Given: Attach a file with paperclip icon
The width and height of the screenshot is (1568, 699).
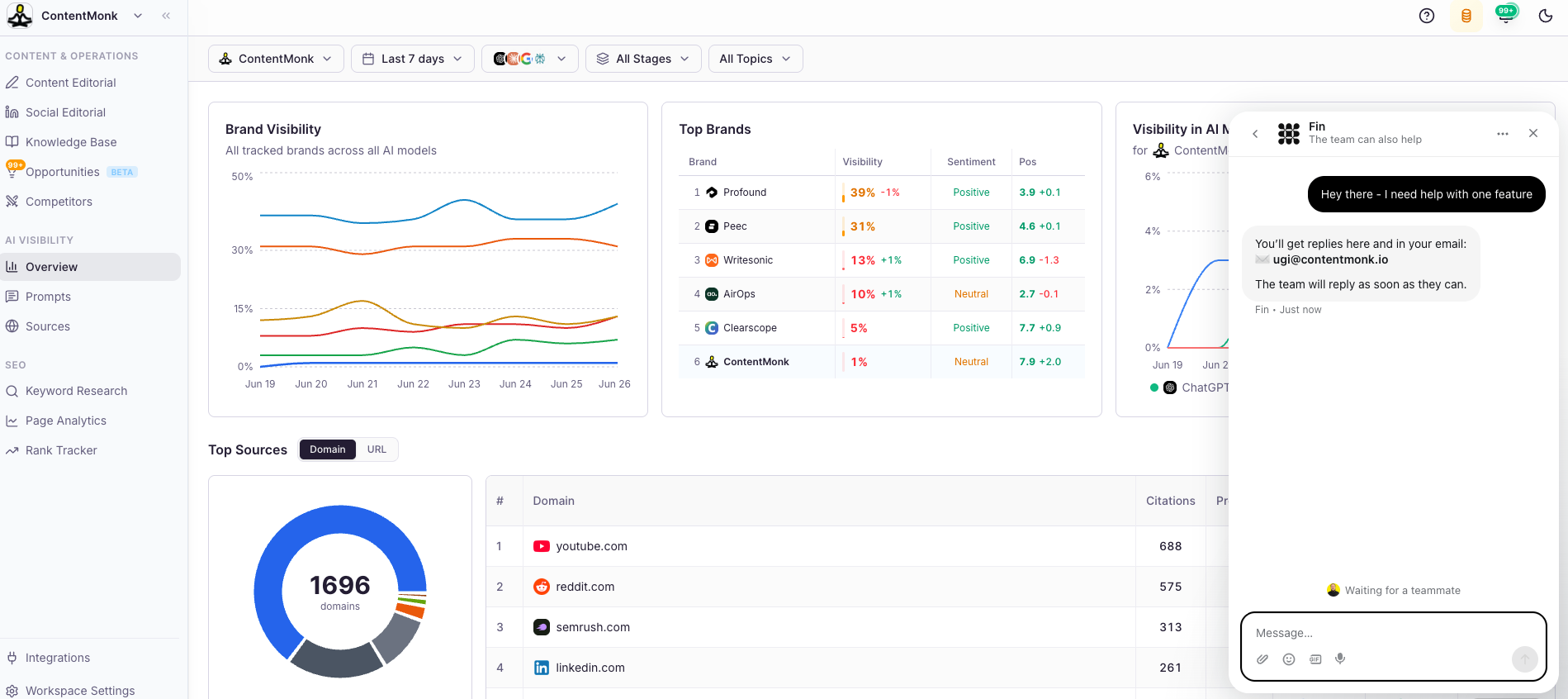Looking at the screenshot, I should click(x=1262, y=659).
